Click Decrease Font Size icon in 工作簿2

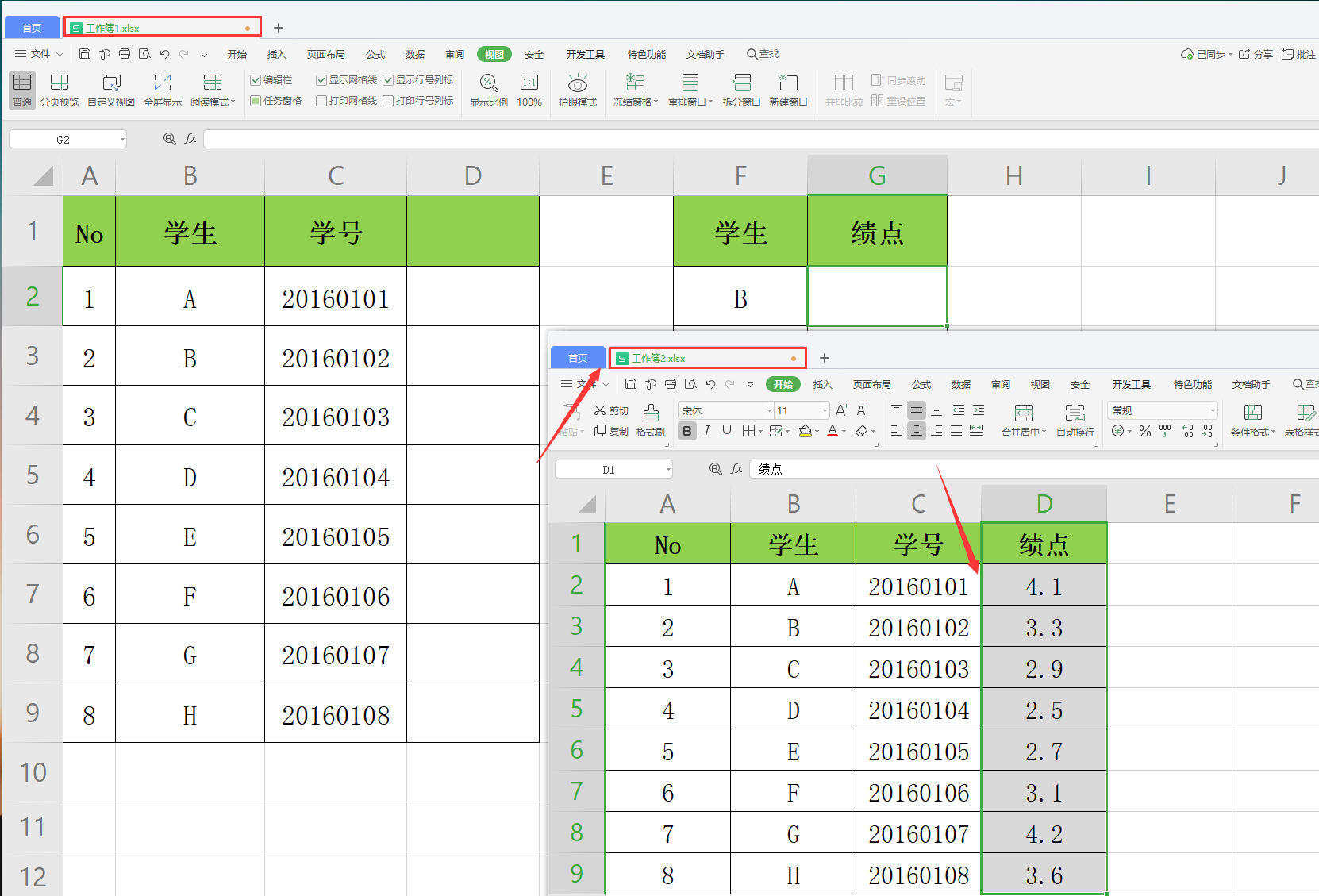click(862, 410)
